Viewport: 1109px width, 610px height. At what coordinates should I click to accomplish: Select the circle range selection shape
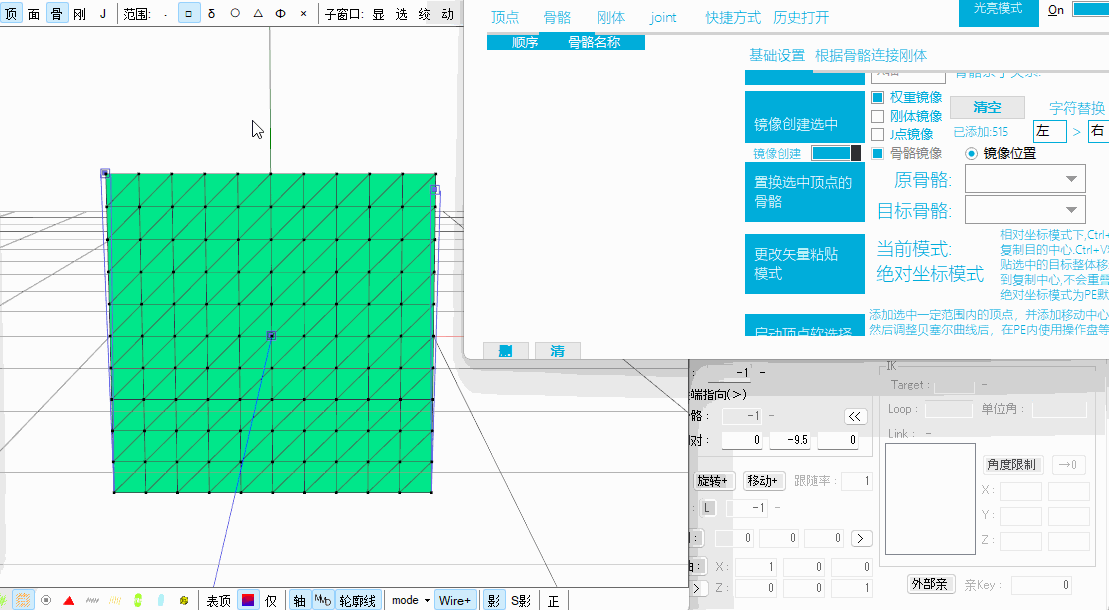pos(235,14)
